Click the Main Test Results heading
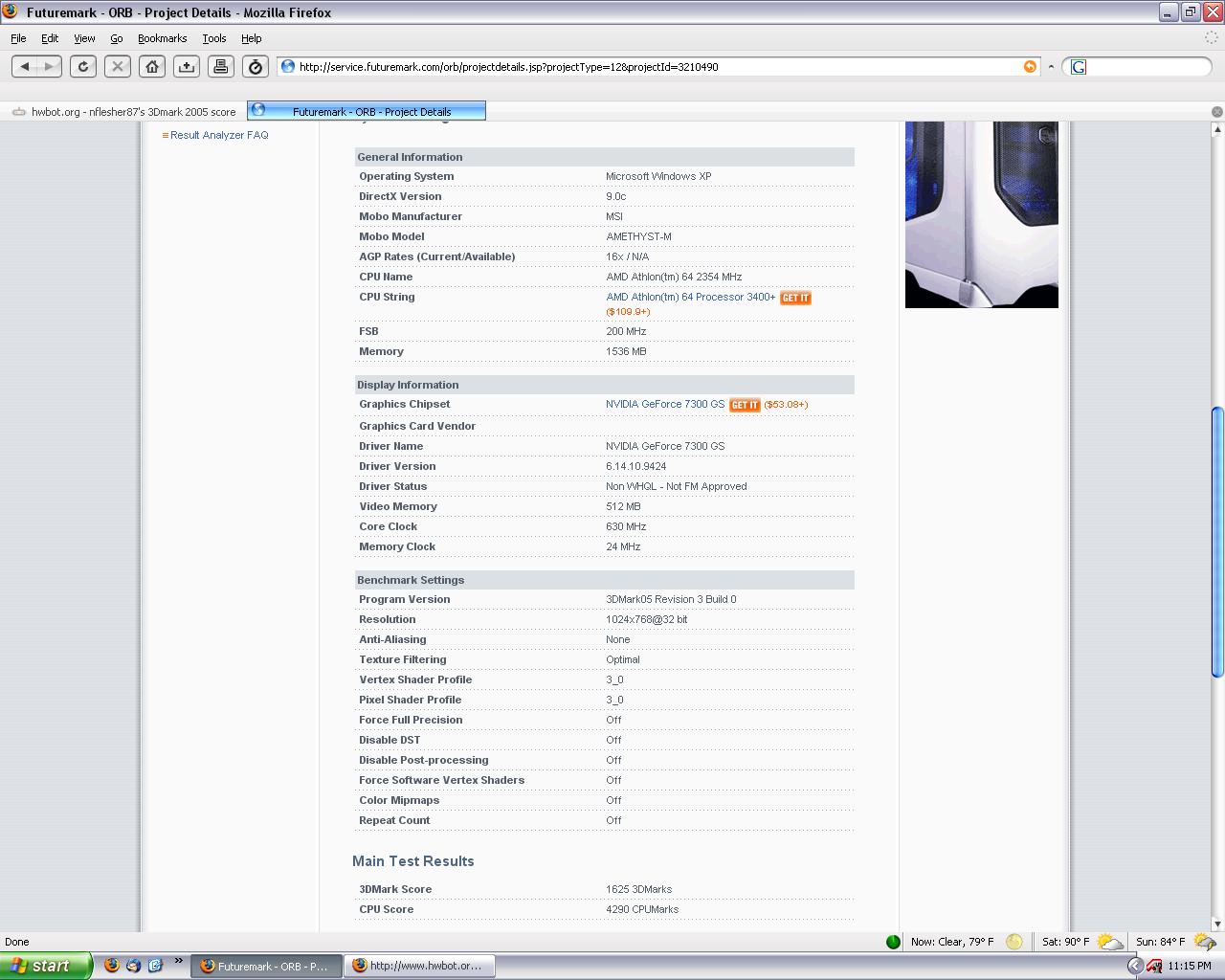The height and width of the screenshot is (980, 1225). (413, 861)
